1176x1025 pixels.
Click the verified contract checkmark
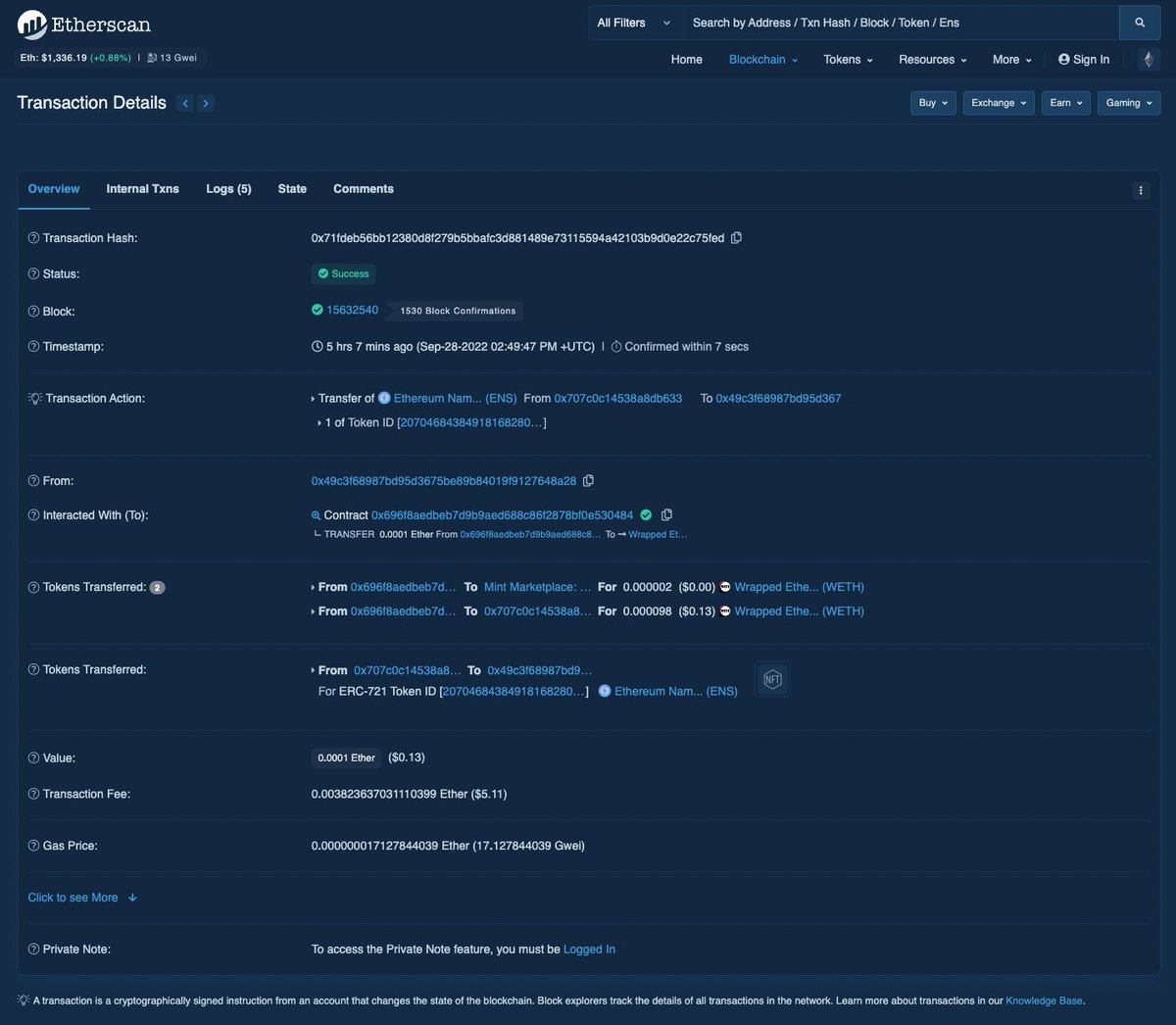[646, 513]
